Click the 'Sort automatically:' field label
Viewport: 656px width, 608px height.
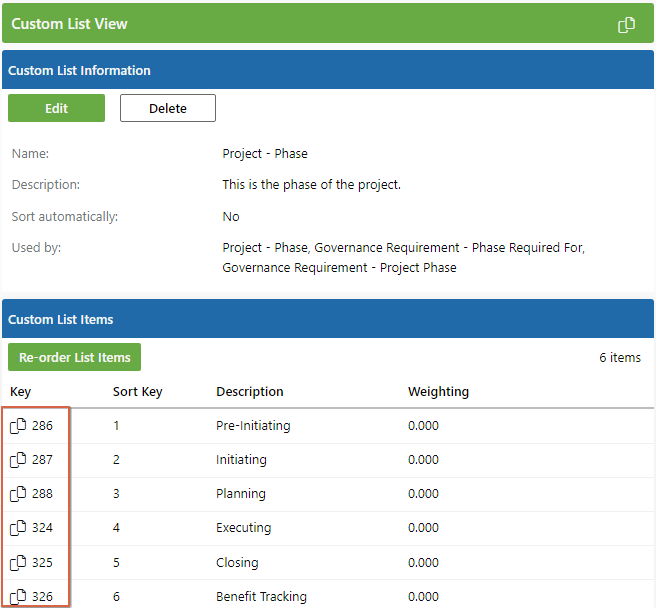(x=65, y=217)
